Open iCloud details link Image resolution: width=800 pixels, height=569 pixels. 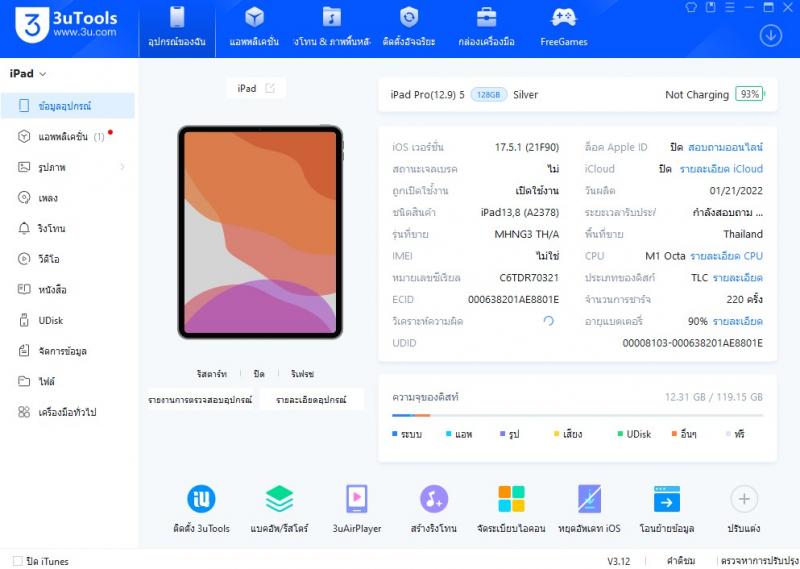tap(720, 169)
